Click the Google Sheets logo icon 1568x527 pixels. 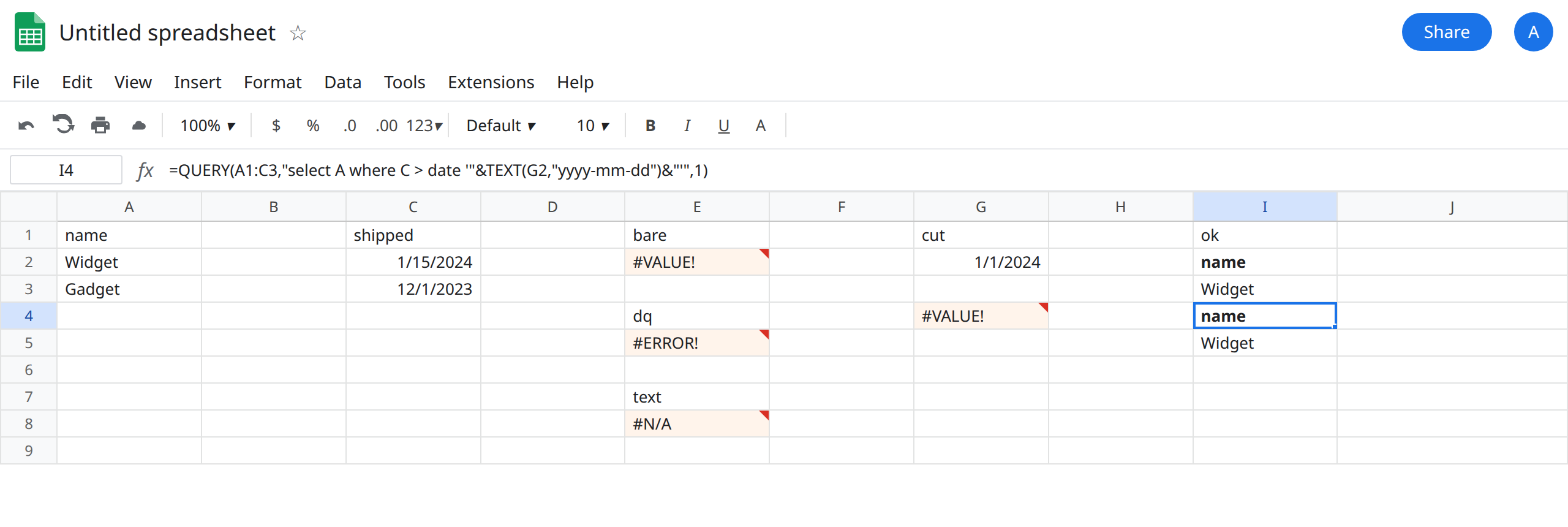(30, 32)
